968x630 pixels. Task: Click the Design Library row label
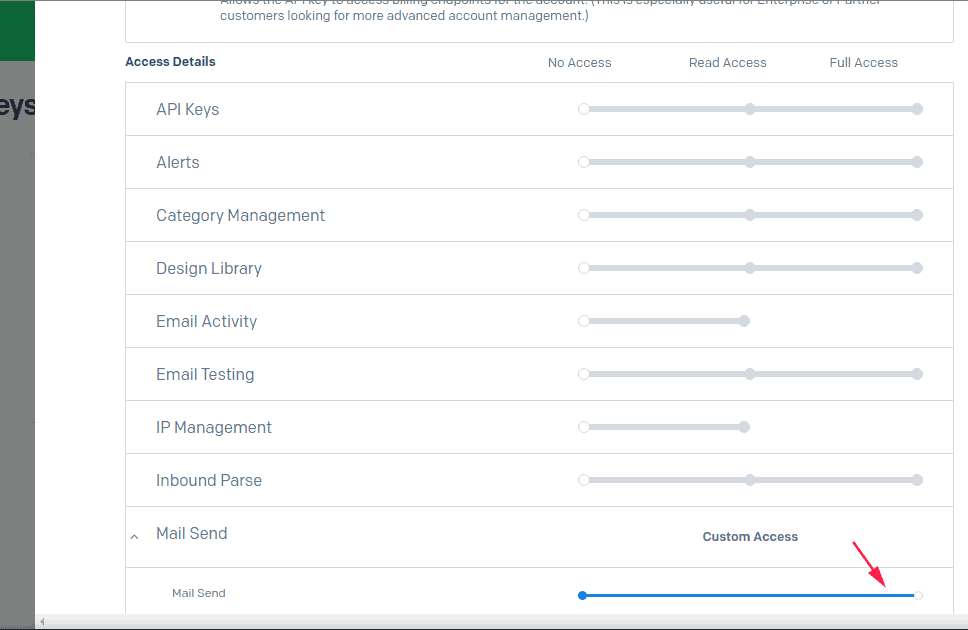209,269
